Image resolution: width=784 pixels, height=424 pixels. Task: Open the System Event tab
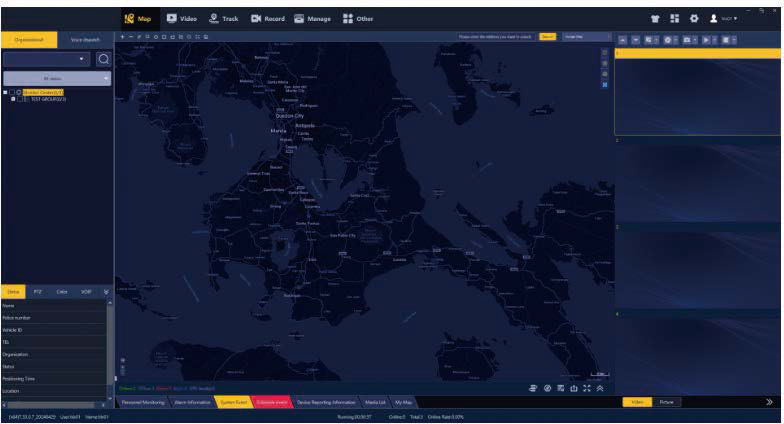pos(232,401)
